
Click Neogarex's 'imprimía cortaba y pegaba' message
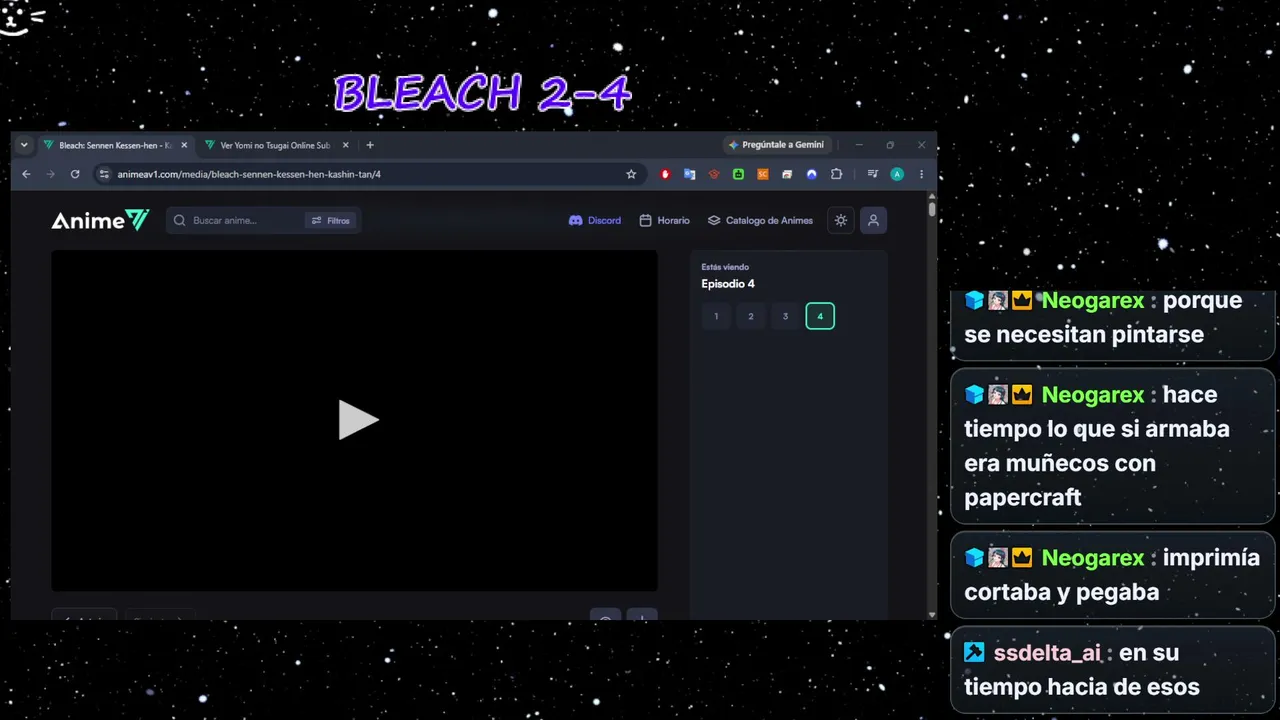(x=1112, y=575)
